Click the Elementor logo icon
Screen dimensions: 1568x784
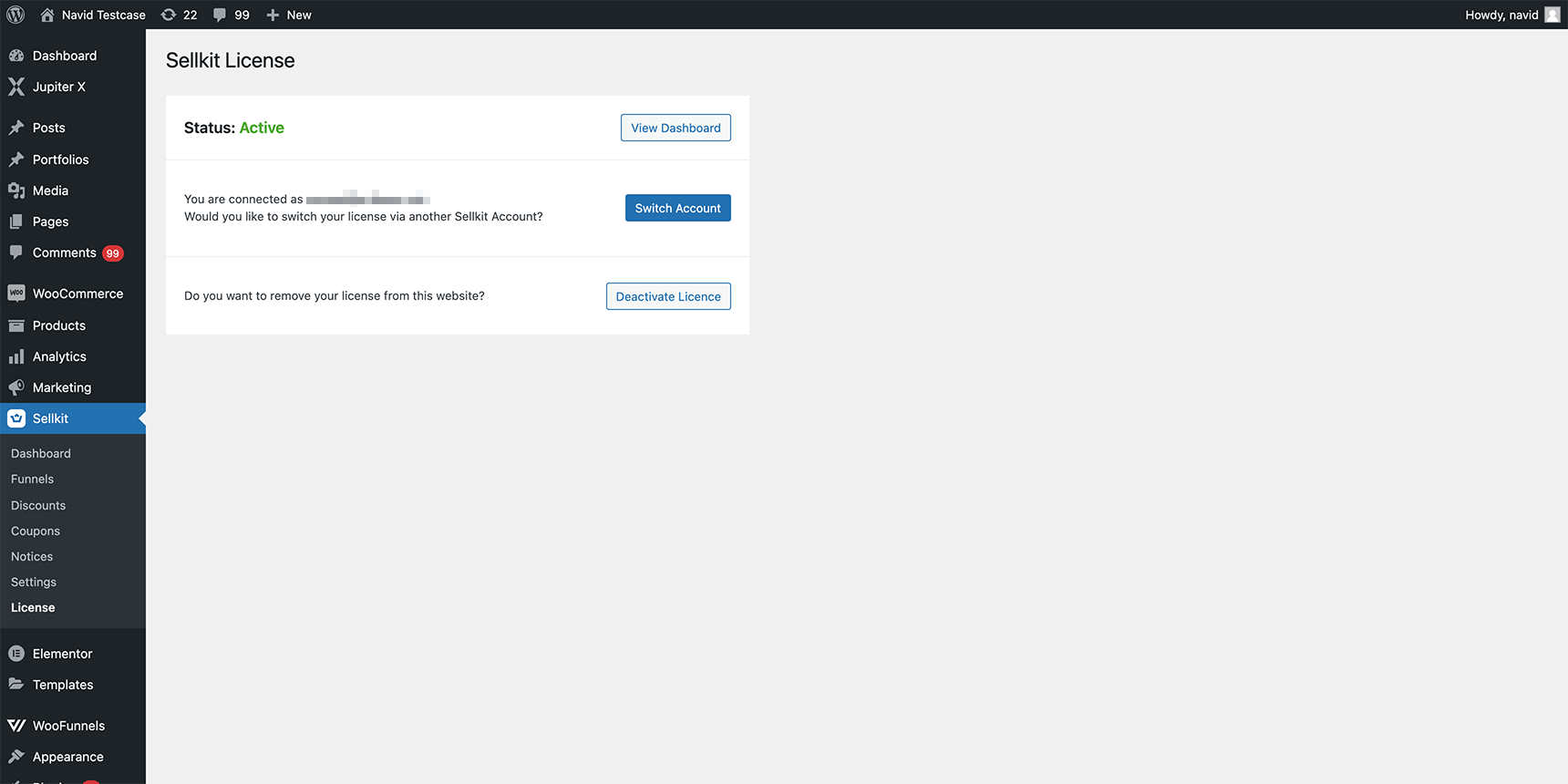16,654
